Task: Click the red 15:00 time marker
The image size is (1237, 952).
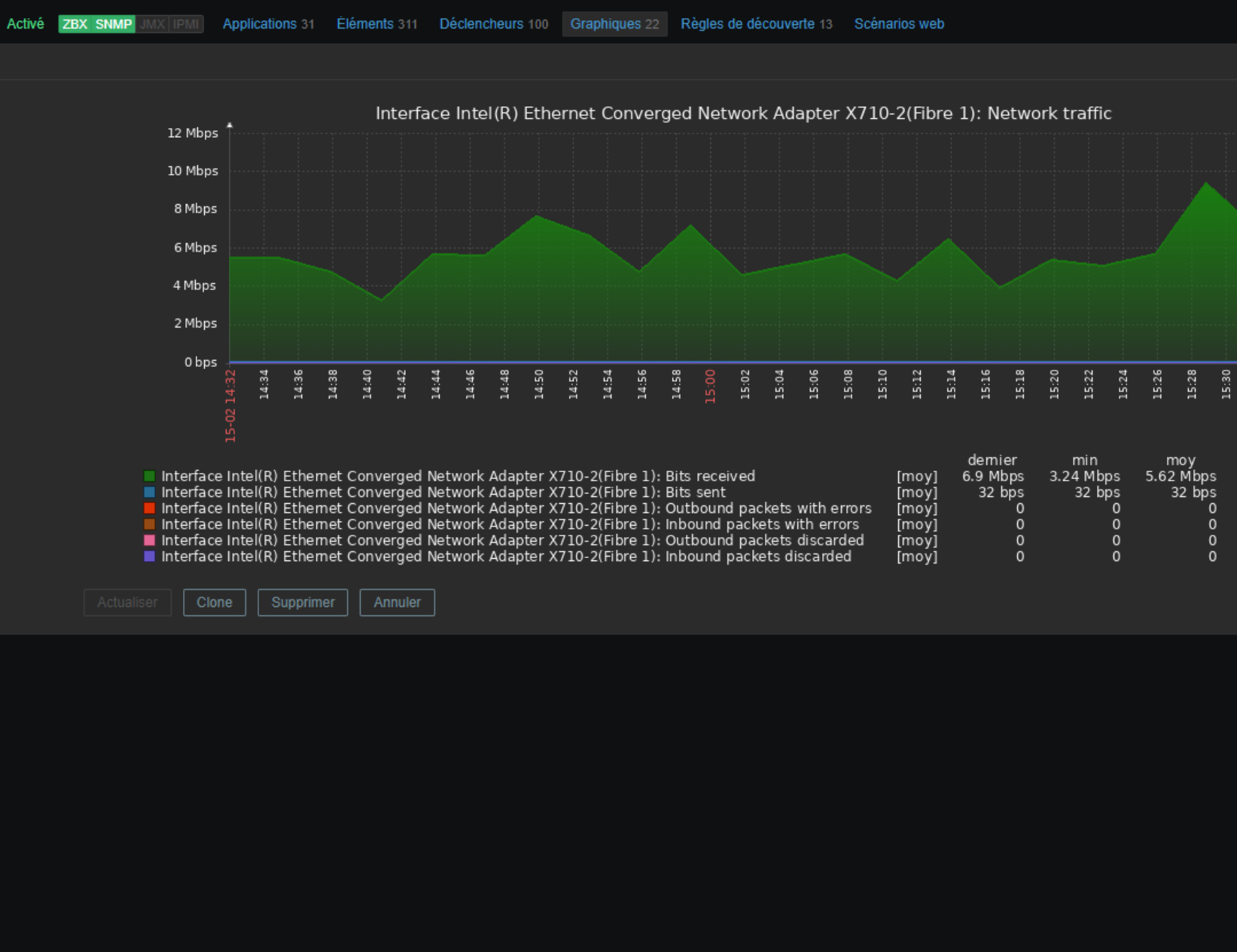Action: pyautogui.click(x=711, y=386)
